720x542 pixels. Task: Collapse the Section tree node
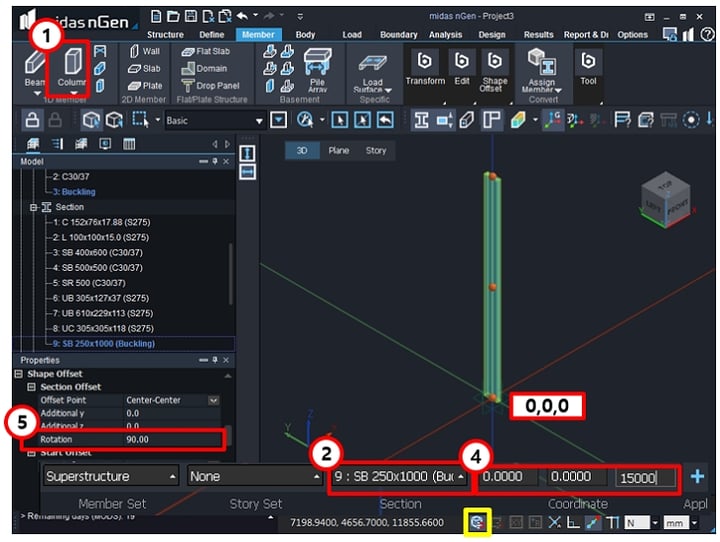point(33,208)
